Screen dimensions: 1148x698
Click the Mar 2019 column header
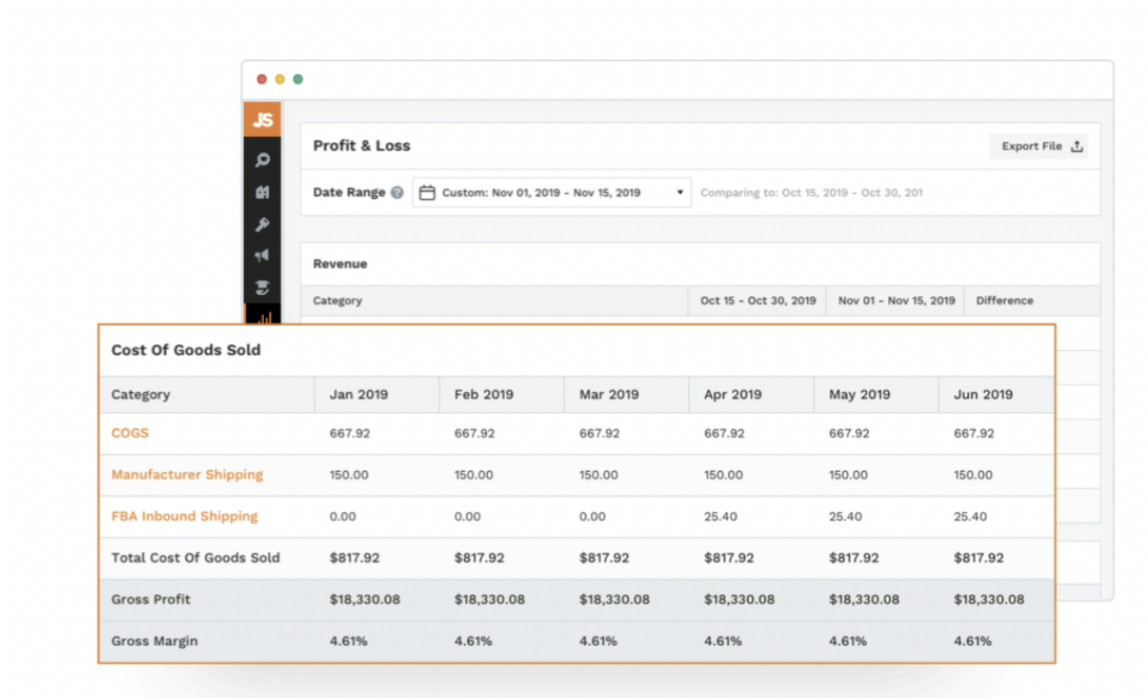[608, 395]
